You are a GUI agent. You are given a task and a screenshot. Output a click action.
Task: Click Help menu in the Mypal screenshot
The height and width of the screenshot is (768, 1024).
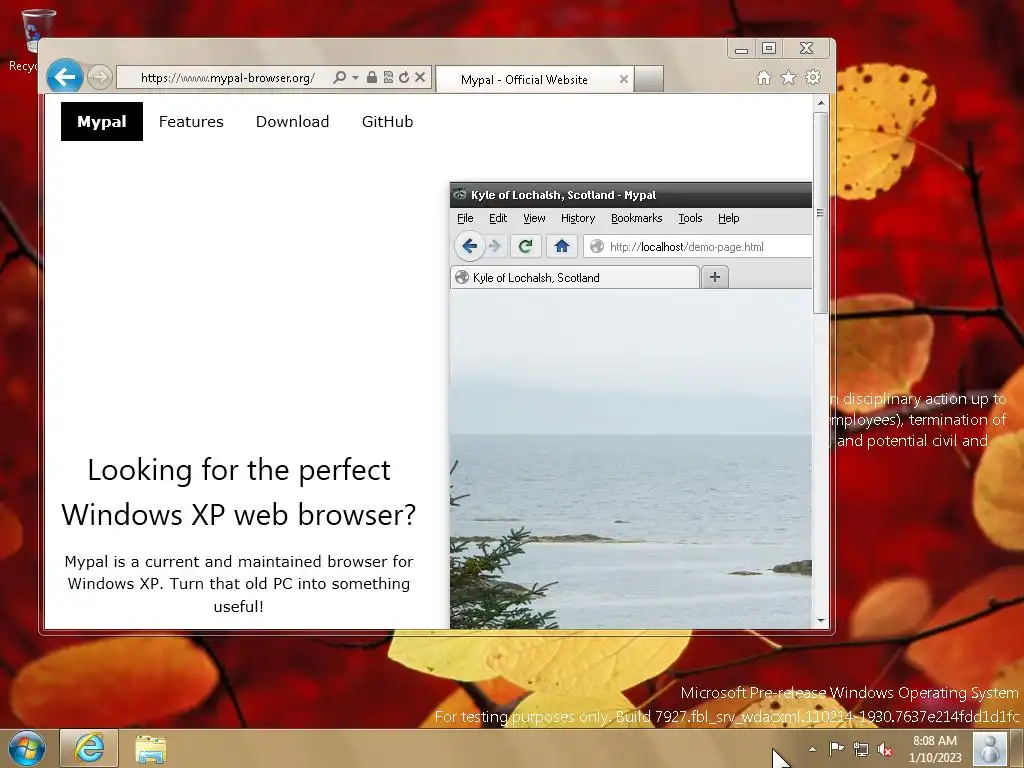click(x=729, y=218)
